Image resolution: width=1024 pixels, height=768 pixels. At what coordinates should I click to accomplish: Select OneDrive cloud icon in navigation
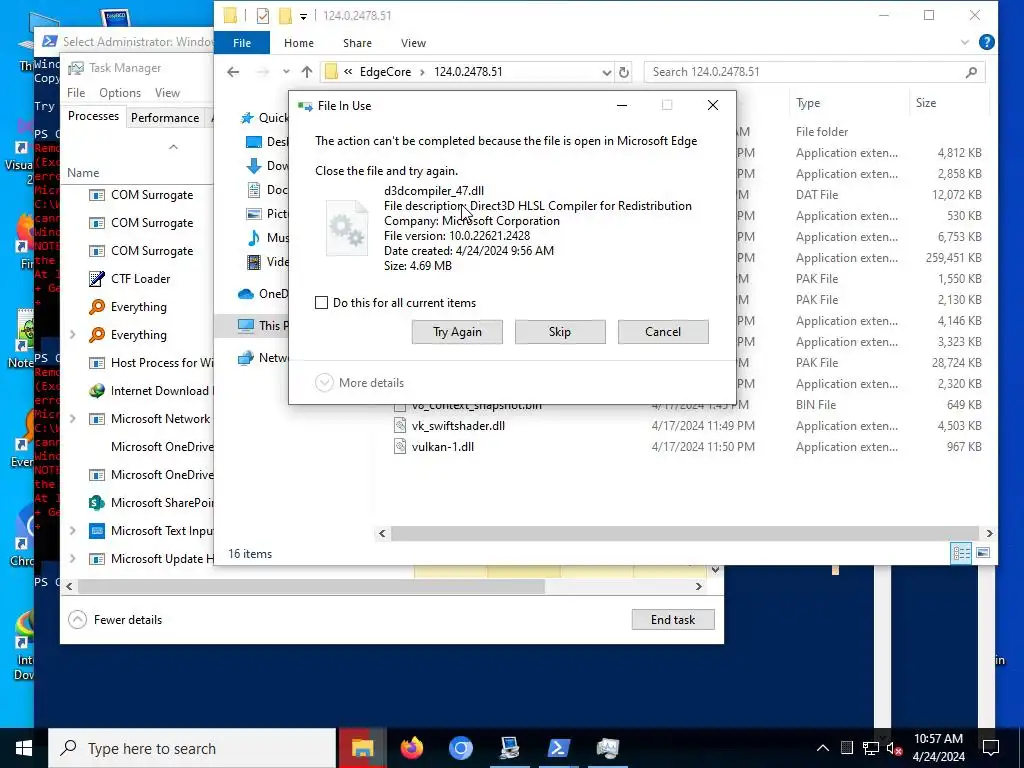[246, 294]
